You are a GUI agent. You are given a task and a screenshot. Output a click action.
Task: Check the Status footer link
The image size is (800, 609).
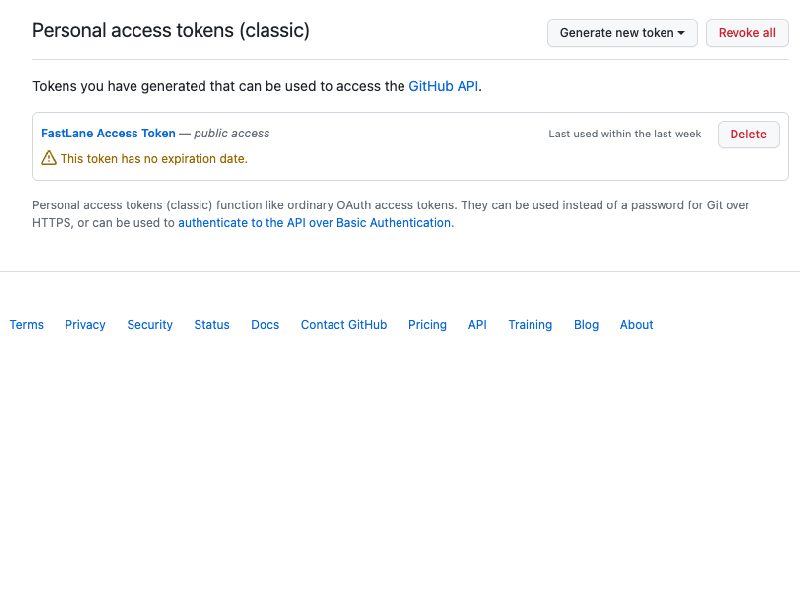[212, 325]
